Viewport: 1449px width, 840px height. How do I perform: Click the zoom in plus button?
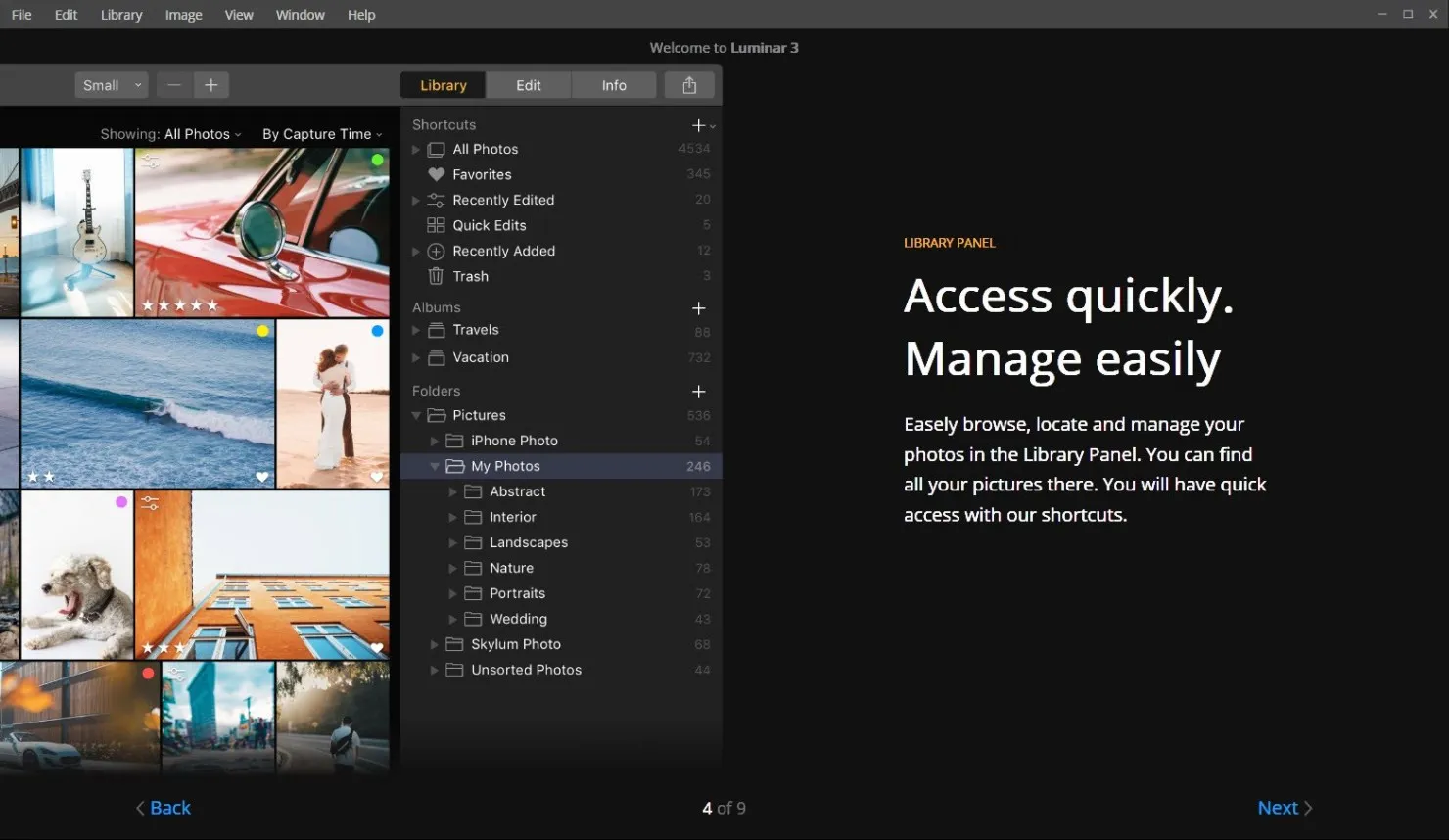coord(210,85)
